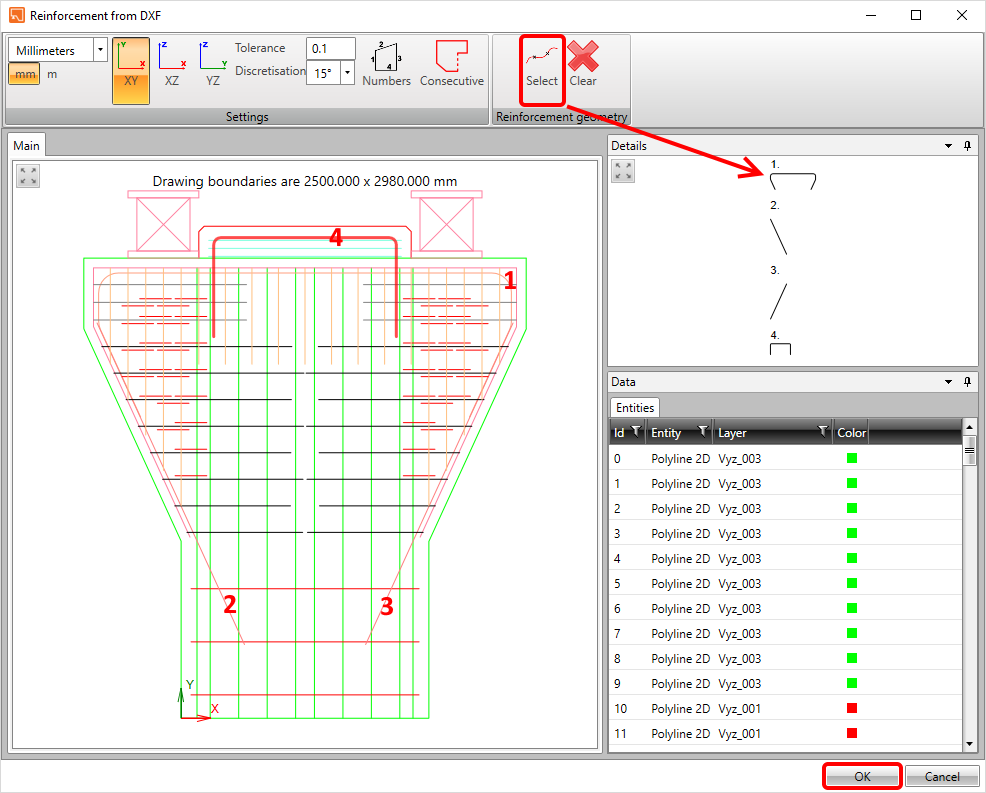Select the Entities tab

point(635,407)
